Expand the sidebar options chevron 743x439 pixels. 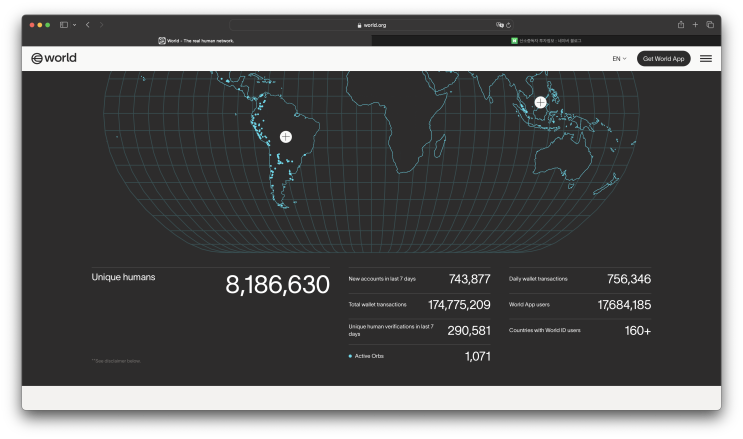click(x=74, y=25)
